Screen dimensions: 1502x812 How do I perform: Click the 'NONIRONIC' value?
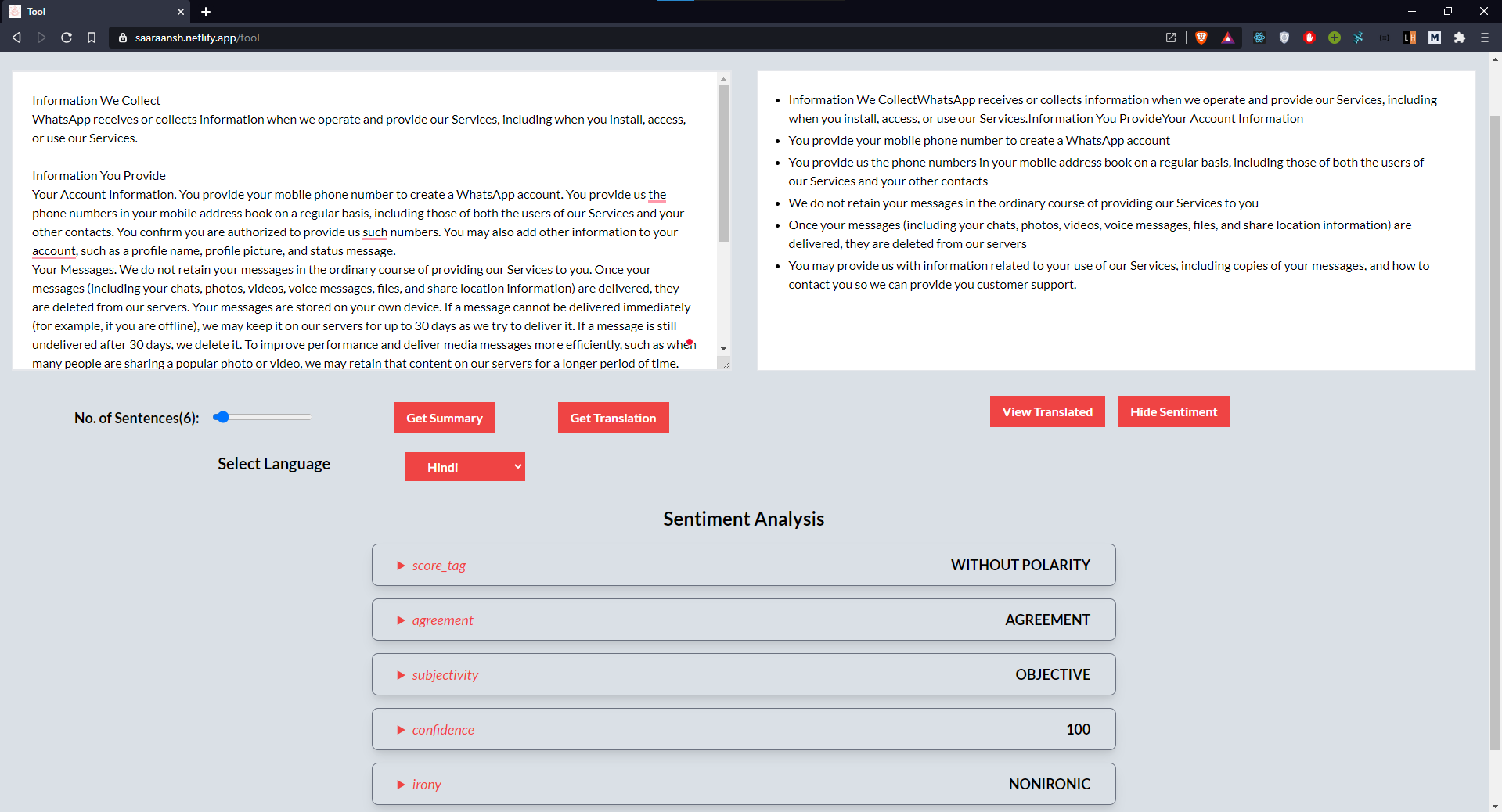tap(1050, 784)
